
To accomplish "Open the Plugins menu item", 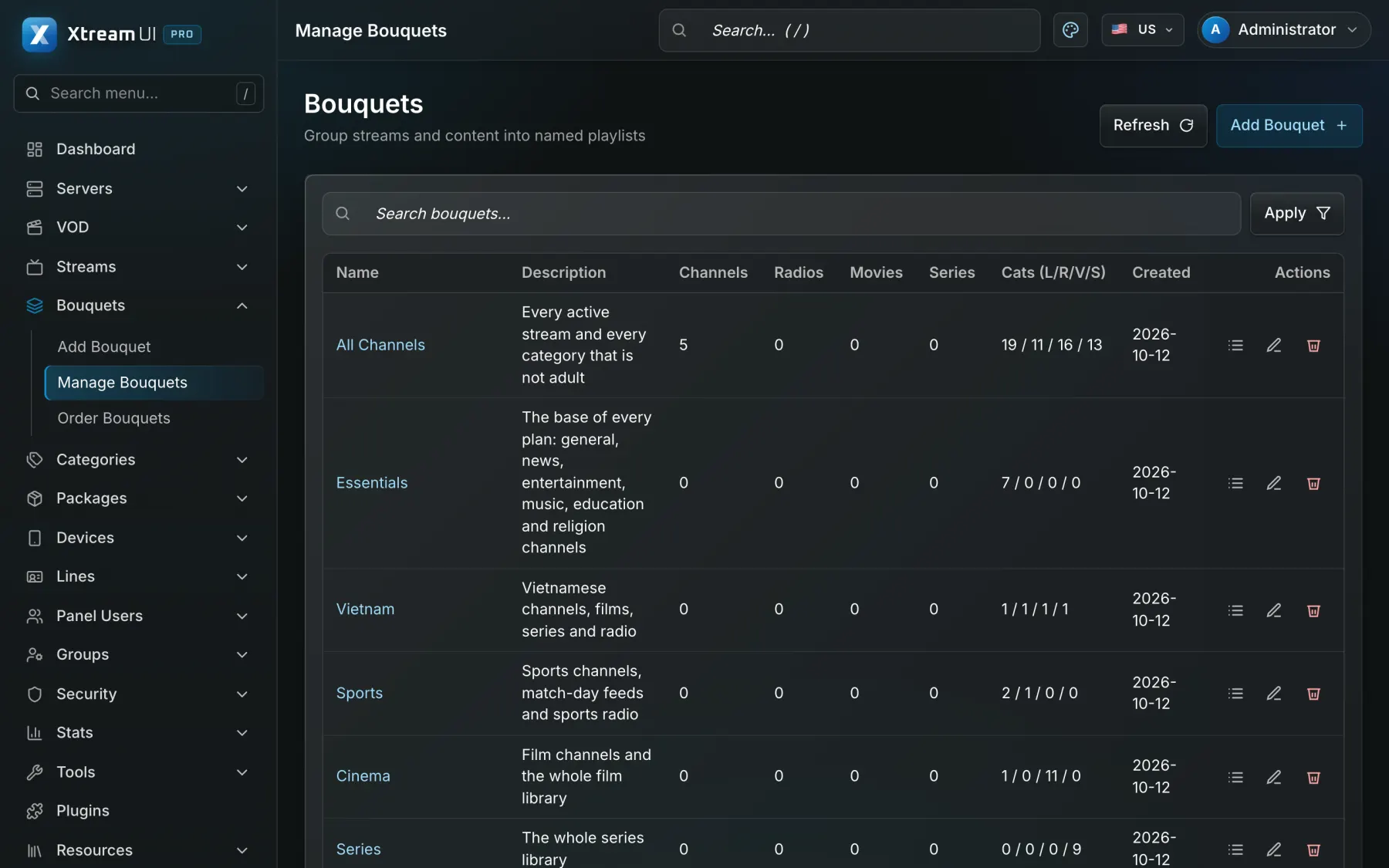I will (139, 810).
